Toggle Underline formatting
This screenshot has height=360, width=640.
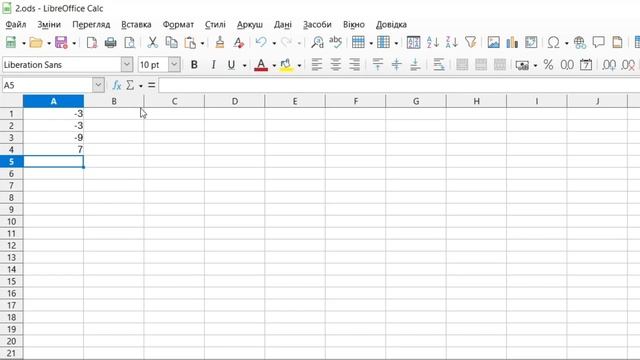click(x=231, y=64)
